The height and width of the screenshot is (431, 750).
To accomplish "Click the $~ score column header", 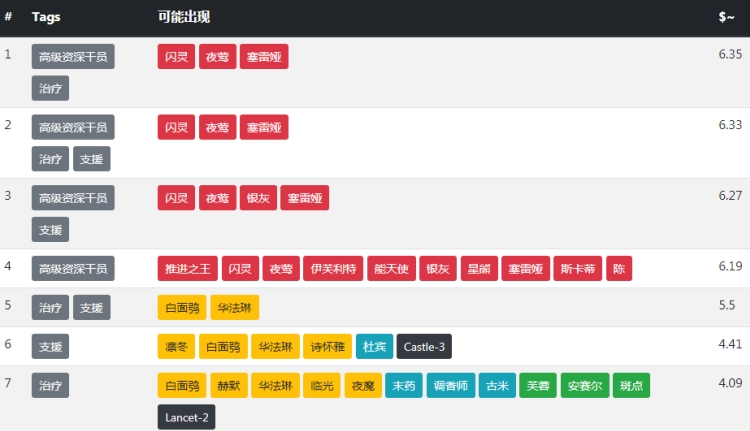I will click(x=726, y=17).
